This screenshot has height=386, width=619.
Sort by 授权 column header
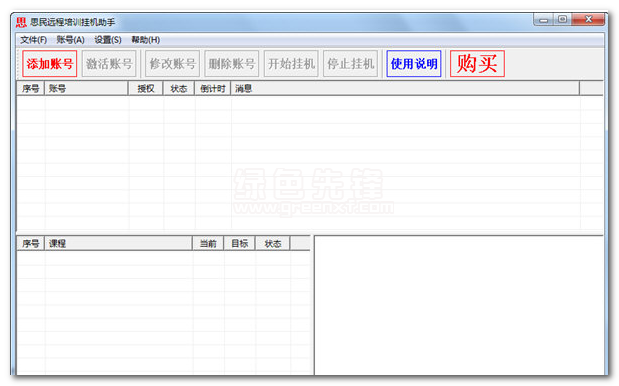pos(146,88)
